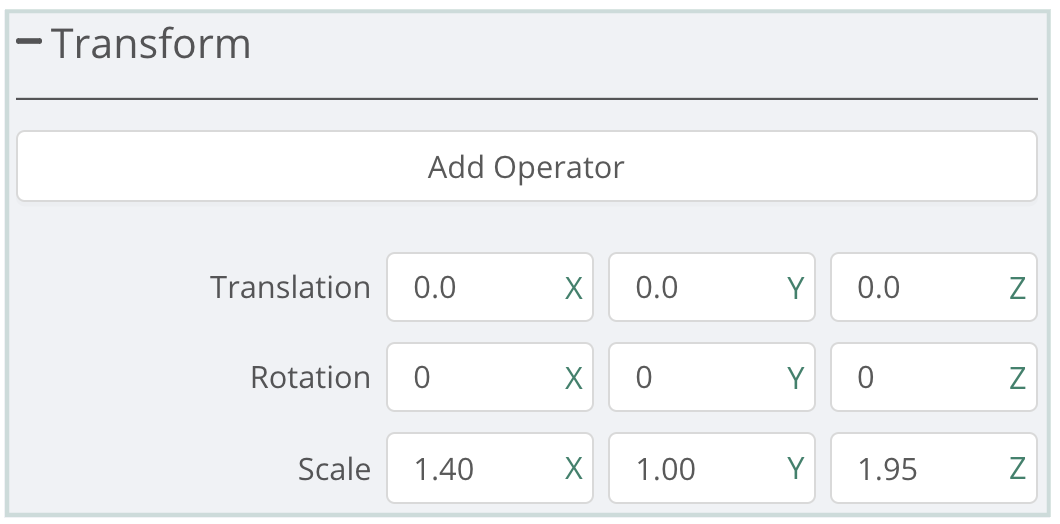The width and height of the screenshot is (1060, 524).
Task: Click the Scale Y field showing 1.00
Action: pos(697,468)
